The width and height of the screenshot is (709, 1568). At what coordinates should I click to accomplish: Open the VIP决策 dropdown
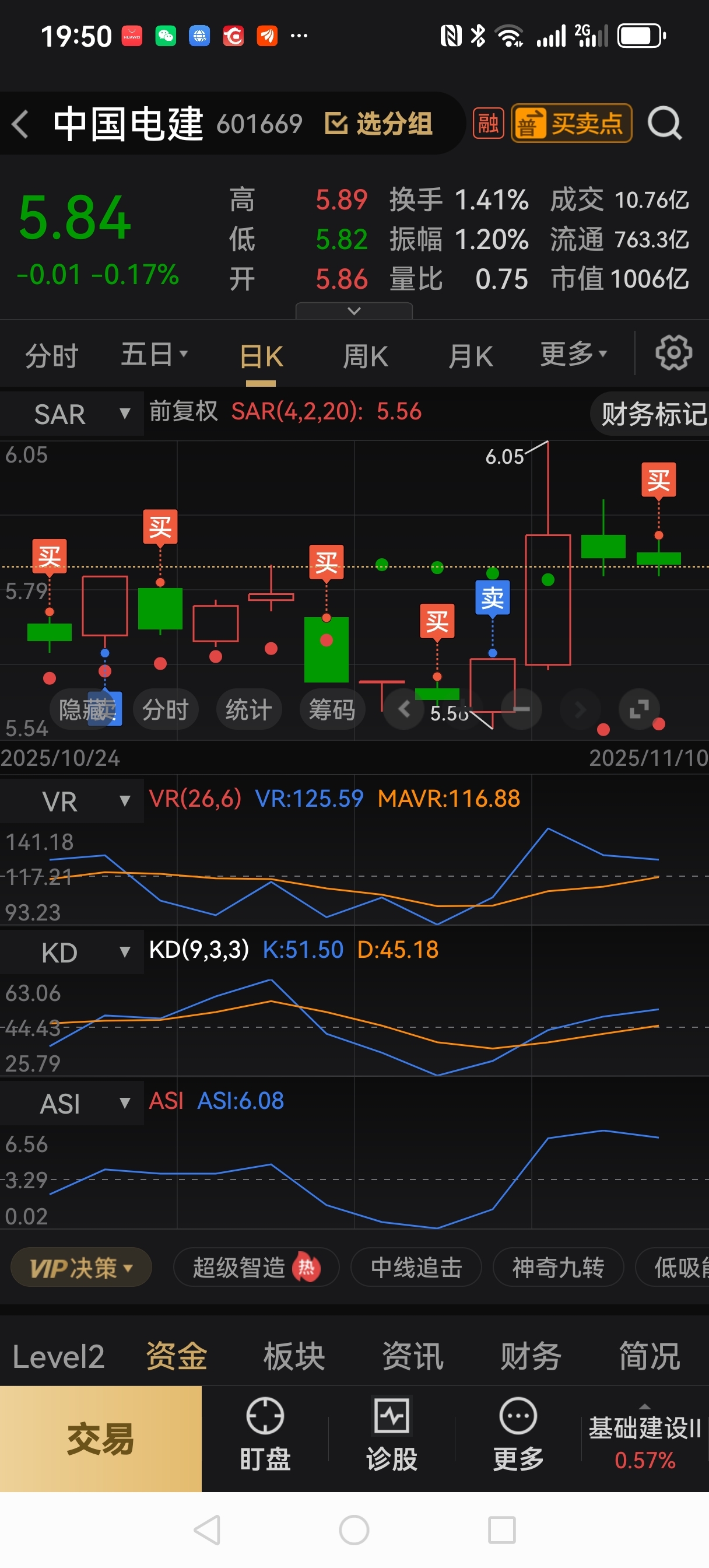(x=81, y=1268)
